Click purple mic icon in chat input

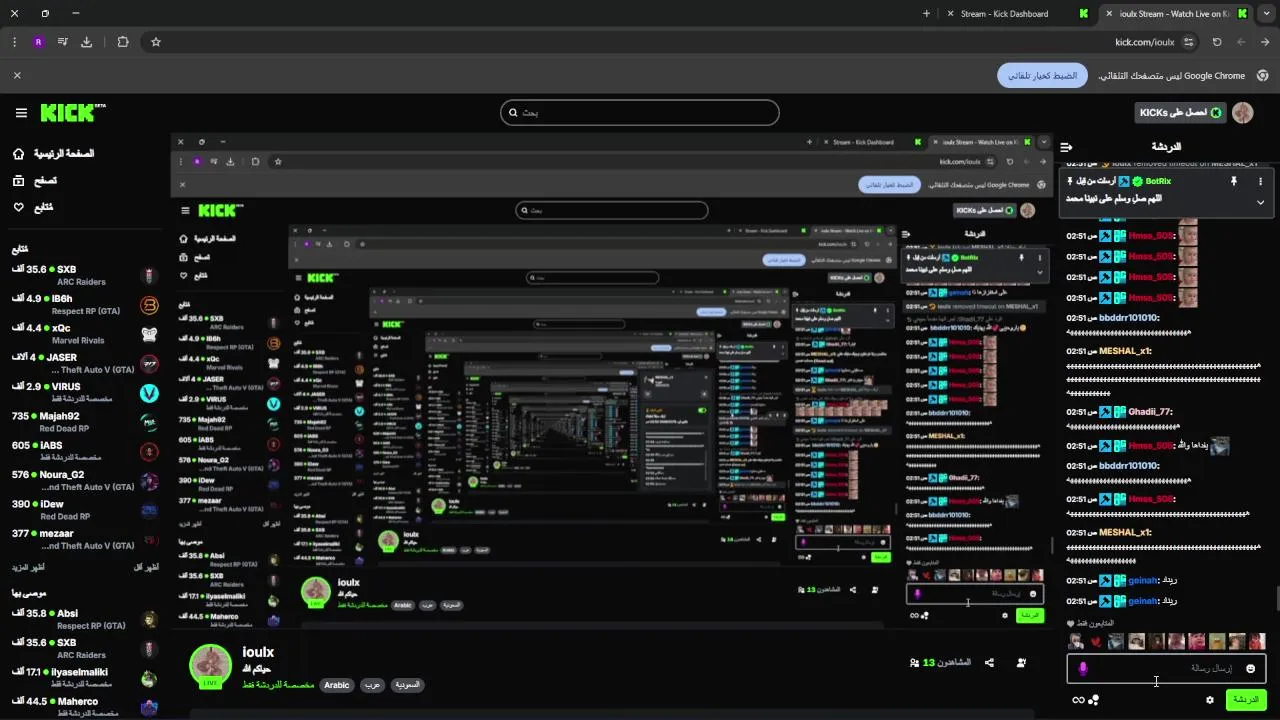point(1083,668)
